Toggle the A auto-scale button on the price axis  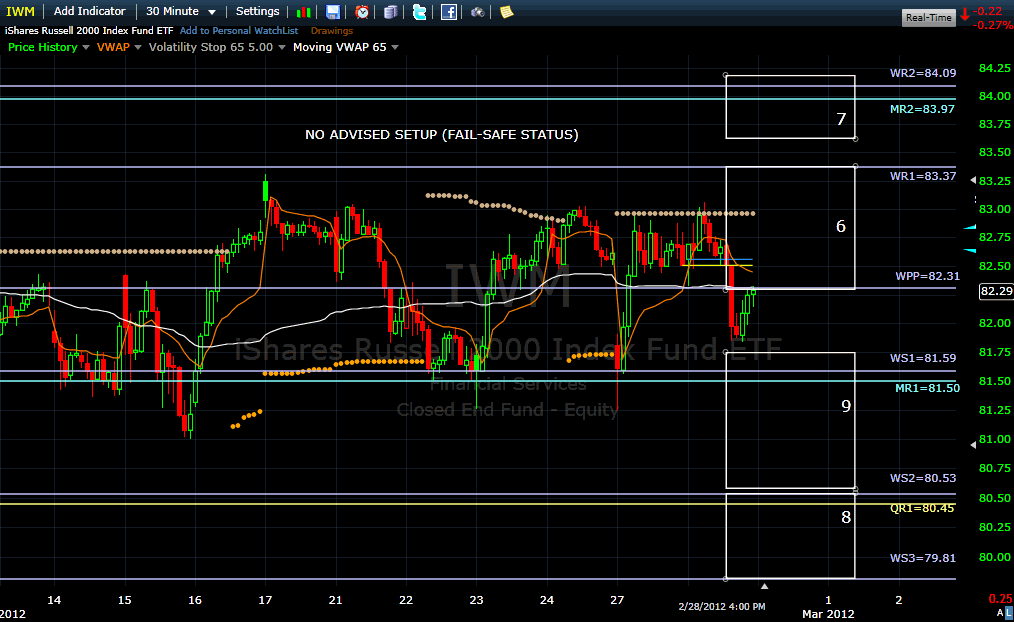1000,612
